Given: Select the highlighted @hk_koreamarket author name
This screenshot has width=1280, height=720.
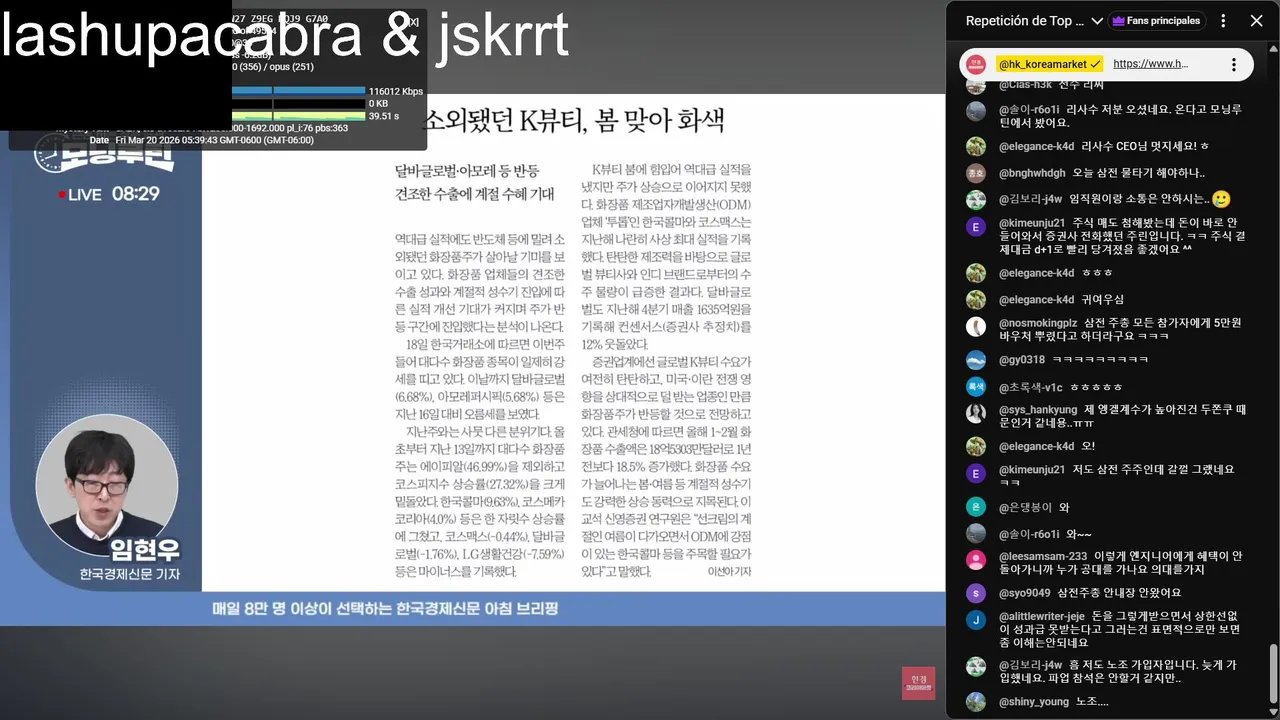Looking at the screenshot, I should pos(1050,64).
